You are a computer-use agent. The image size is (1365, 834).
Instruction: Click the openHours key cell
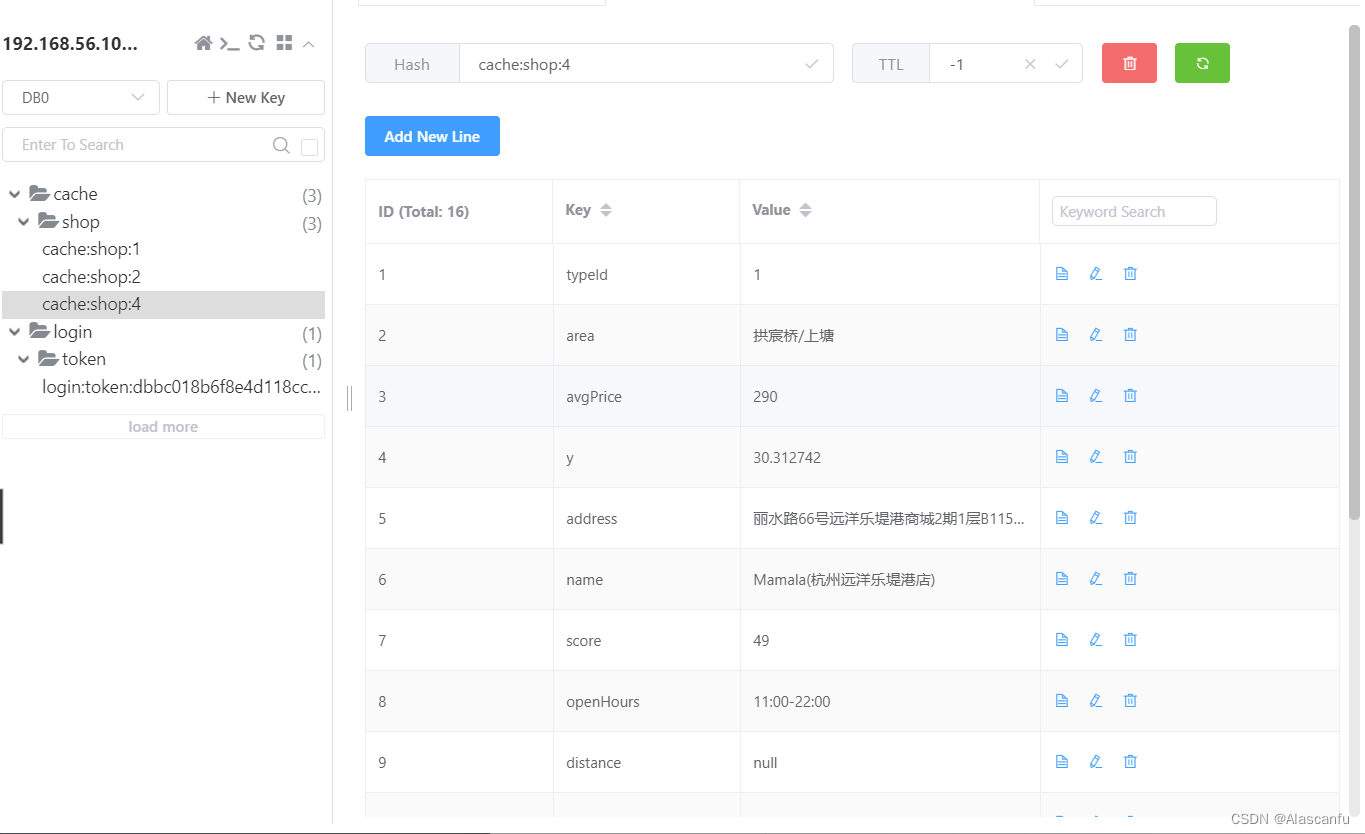point(646,702)
